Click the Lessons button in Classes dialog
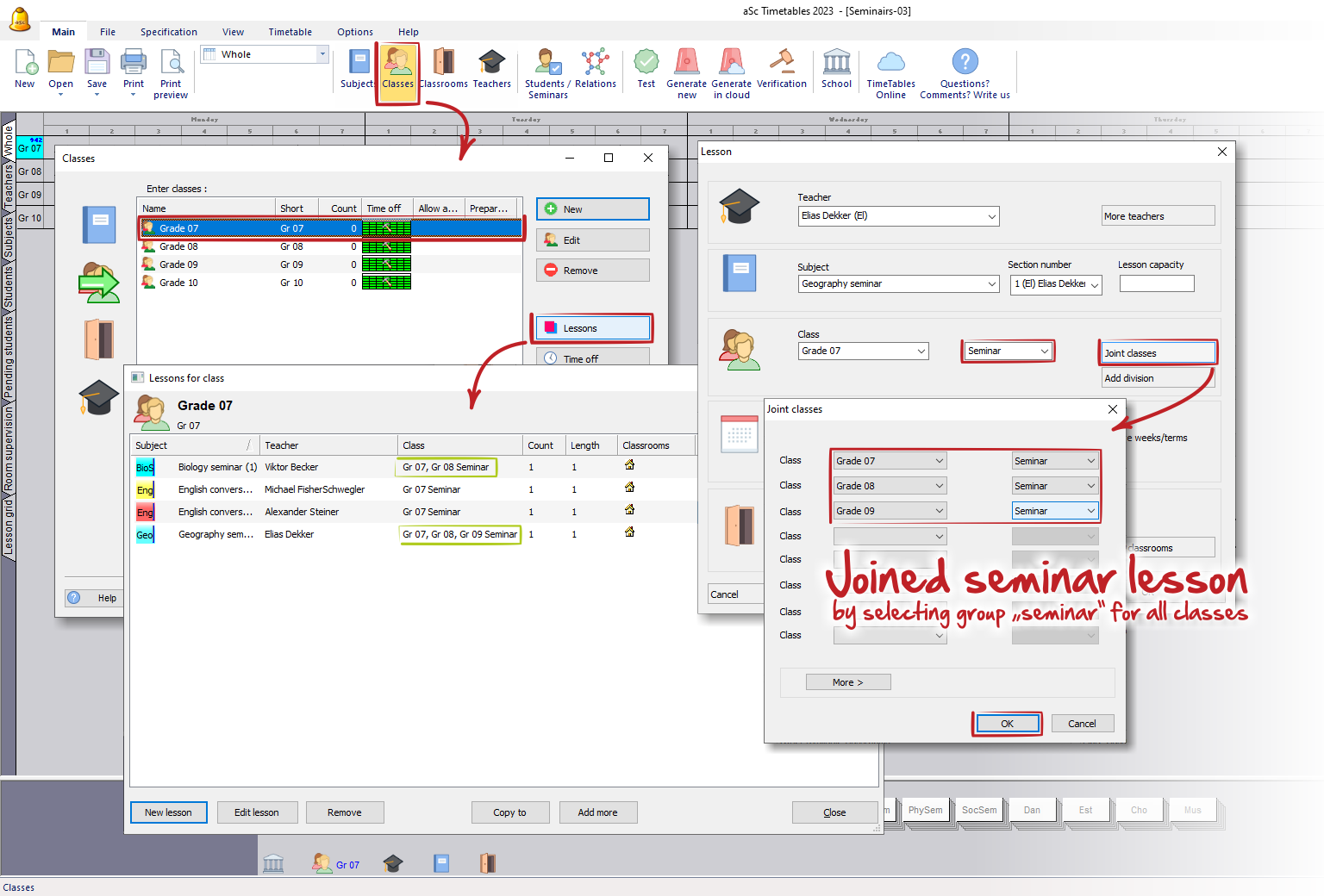Viewport: 1324px width, 896px height. coord(593,328)
